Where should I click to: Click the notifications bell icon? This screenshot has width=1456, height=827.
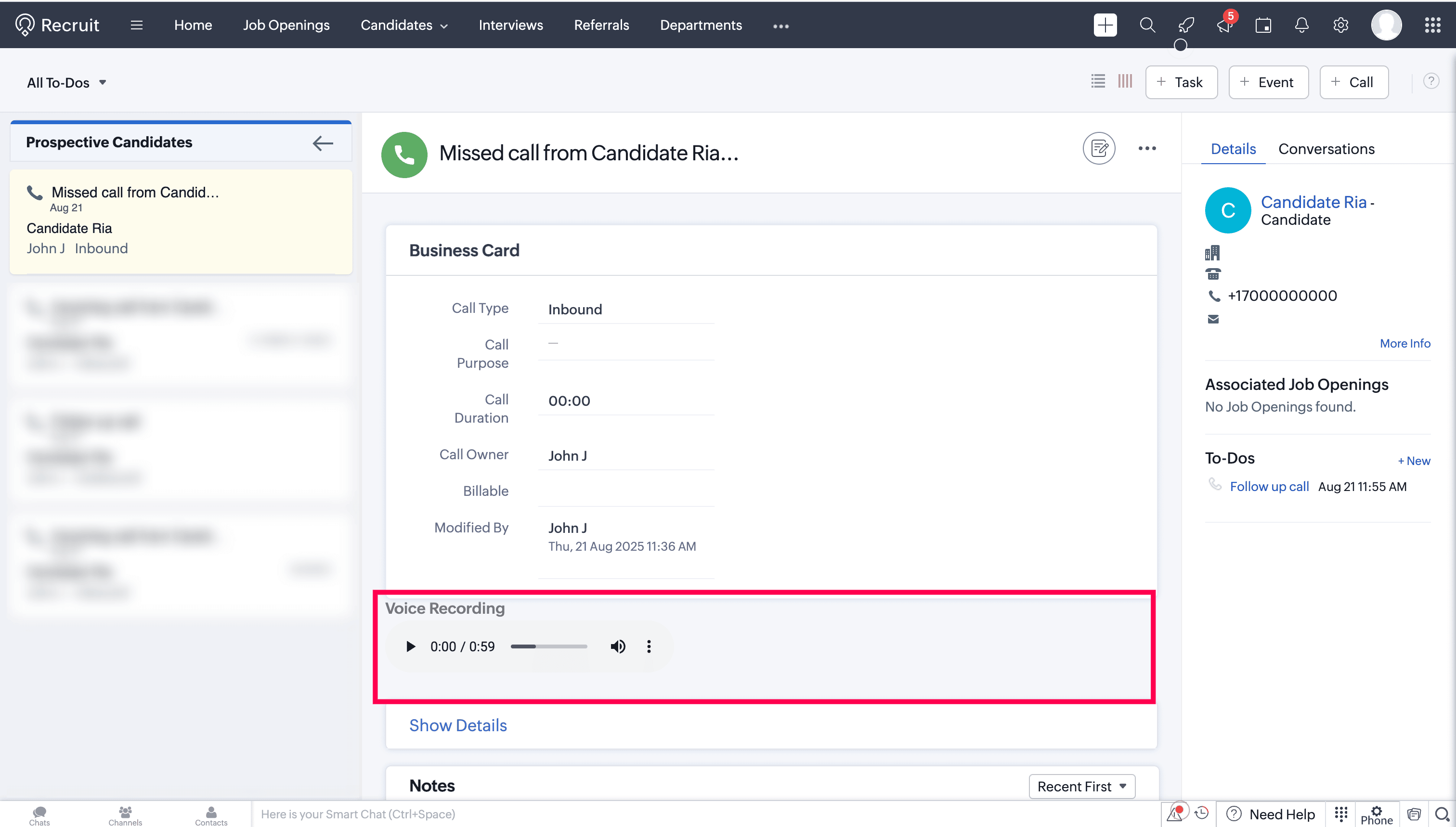point(1301,26)
